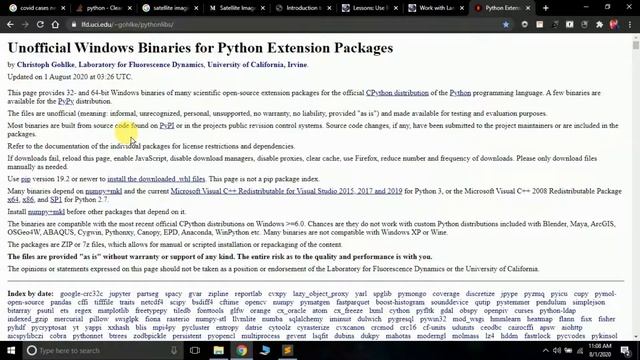Jump to rasterio in the index
The image size is (640, 360).
pos(178,319)
